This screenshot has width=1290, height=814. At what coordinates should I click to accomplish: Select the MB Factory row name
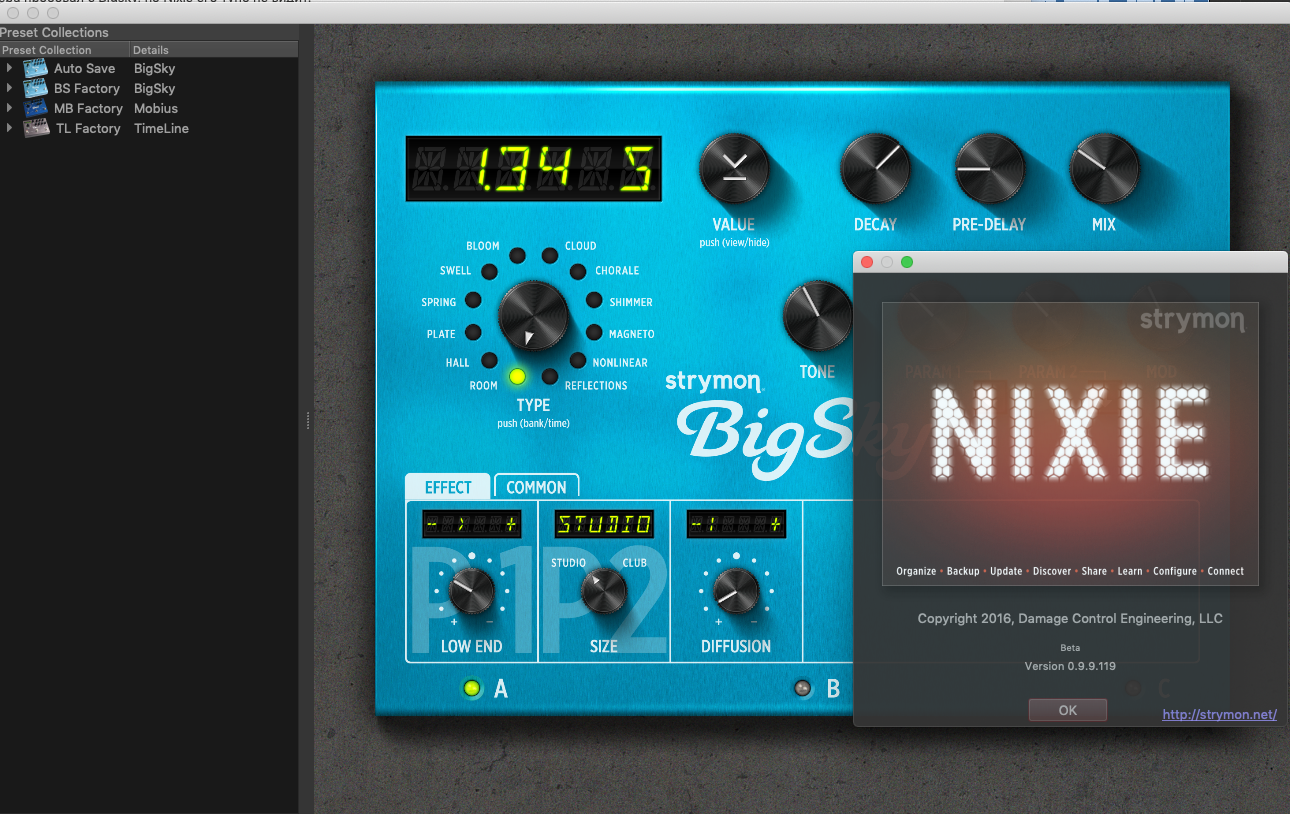coord(88,108)
